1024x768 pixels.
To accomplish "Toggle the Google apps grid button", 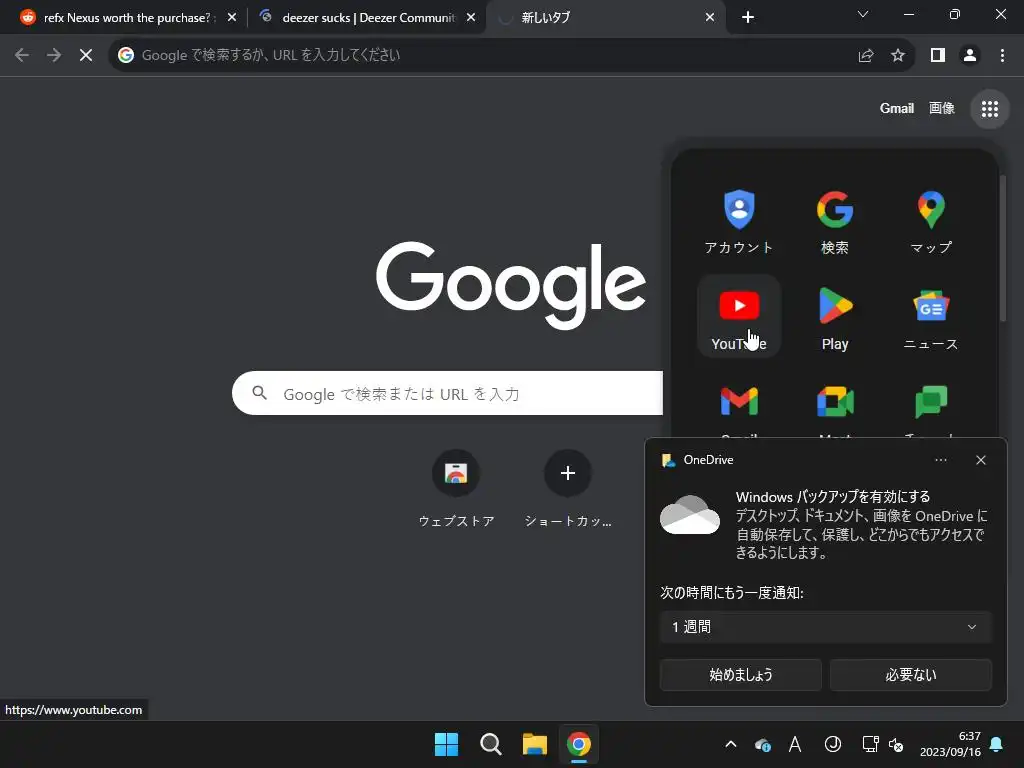I will tap(989, 109).
